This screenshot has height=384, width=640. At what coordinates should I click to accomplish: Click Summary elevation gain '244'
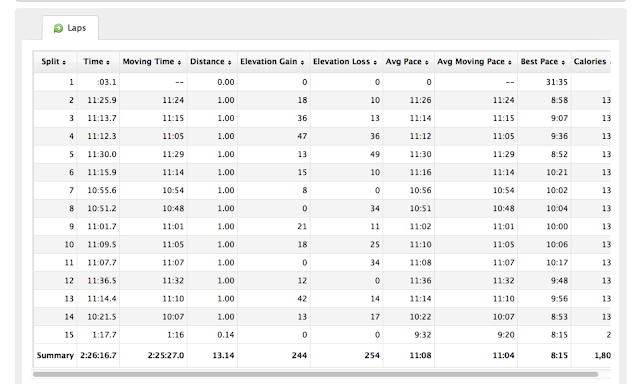coord(299,355)
